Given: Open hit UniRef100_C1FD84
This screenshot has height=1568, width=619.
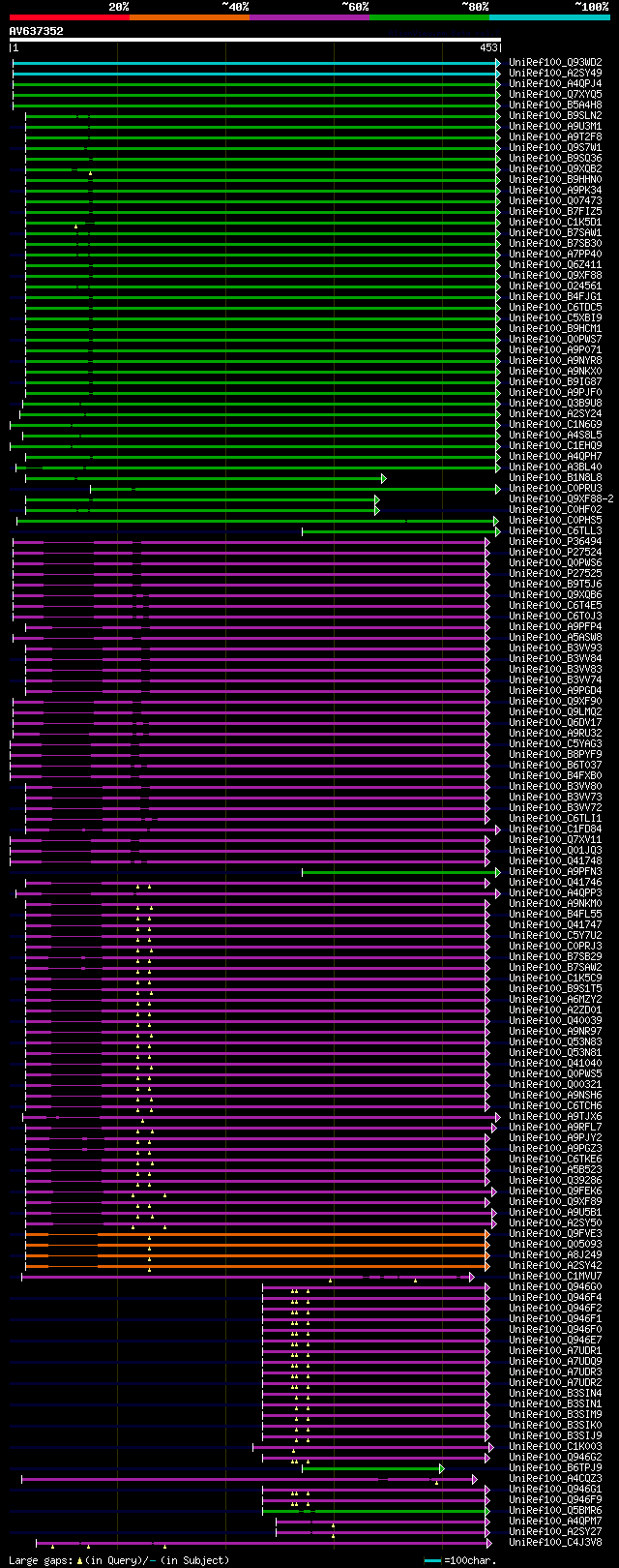Looking at the screenshot, I should [555, 829].
